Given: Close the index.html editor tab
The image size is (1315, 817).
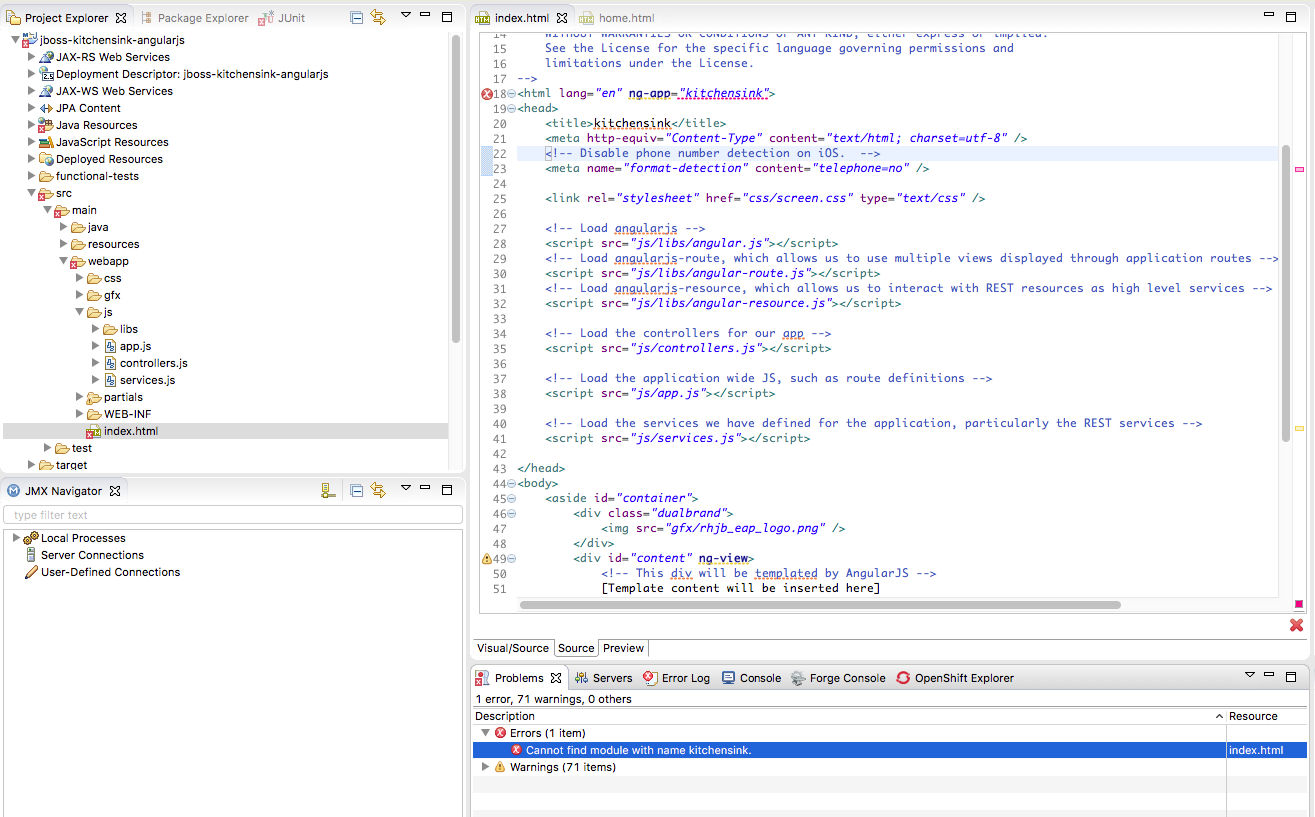Looking at the screenshot, I should (x=562, y=18).
